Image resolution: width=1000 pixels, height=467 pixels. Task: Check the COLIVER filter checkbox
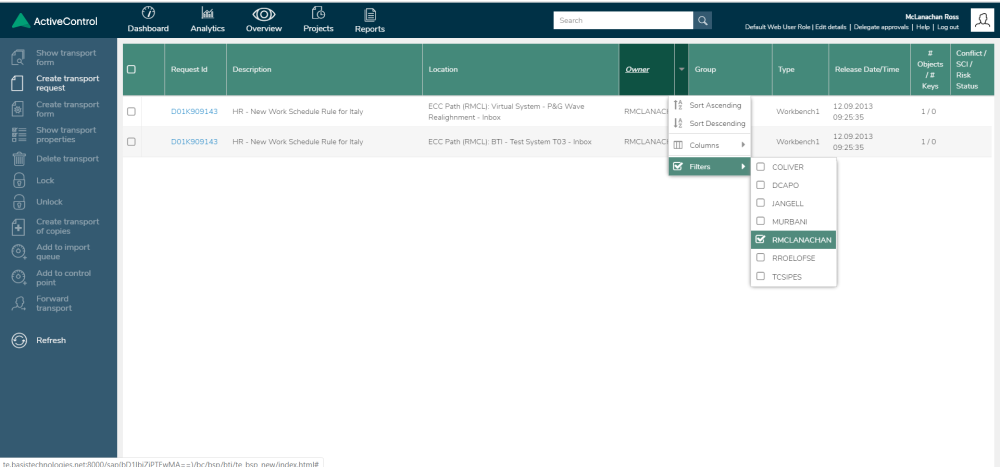tap(760, 167)
